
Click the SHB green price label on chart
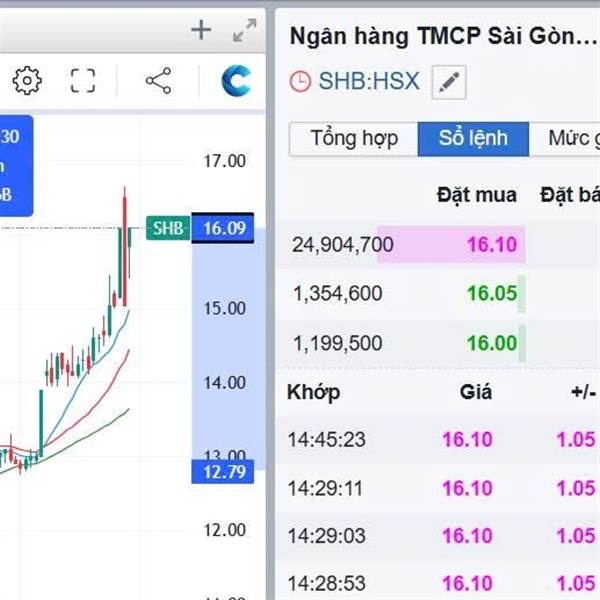point(168,228)
